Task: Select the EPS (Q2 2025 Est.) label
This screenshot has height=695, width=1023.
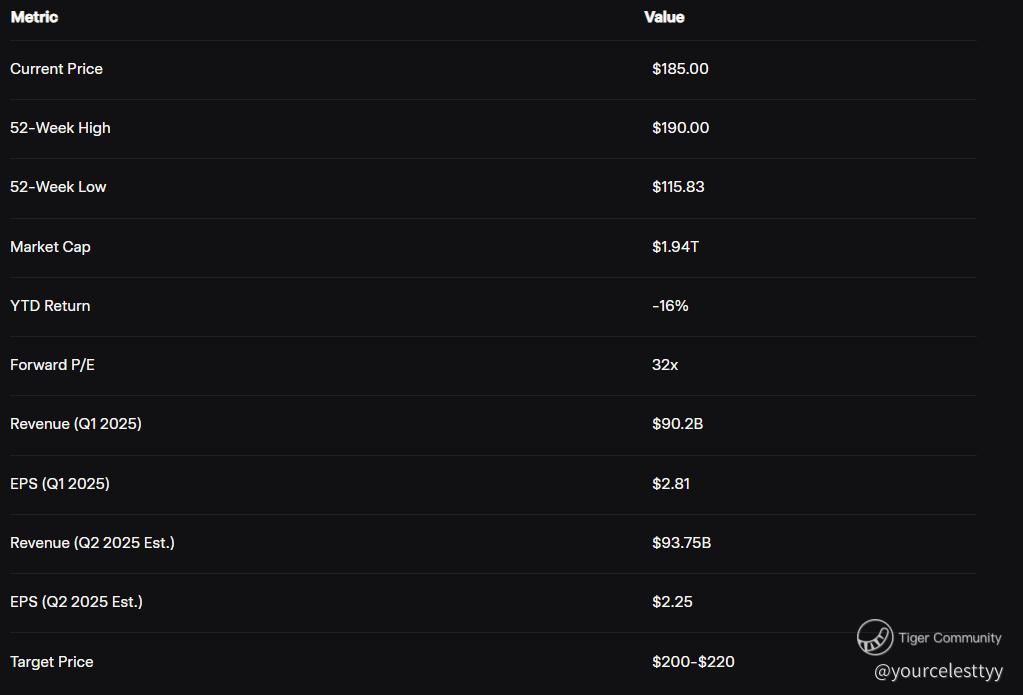Action: (76, 602)
